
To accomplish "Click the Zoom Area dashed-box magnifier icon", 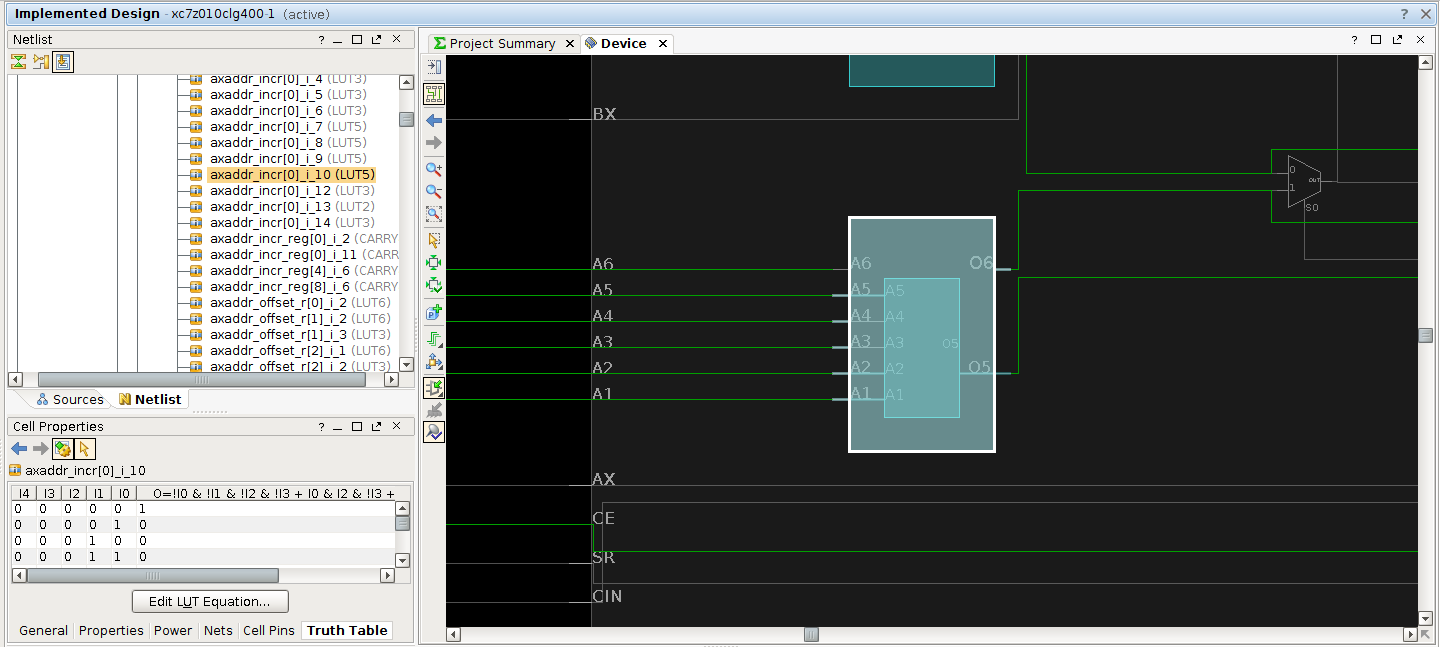I will (x=434, y=214).
